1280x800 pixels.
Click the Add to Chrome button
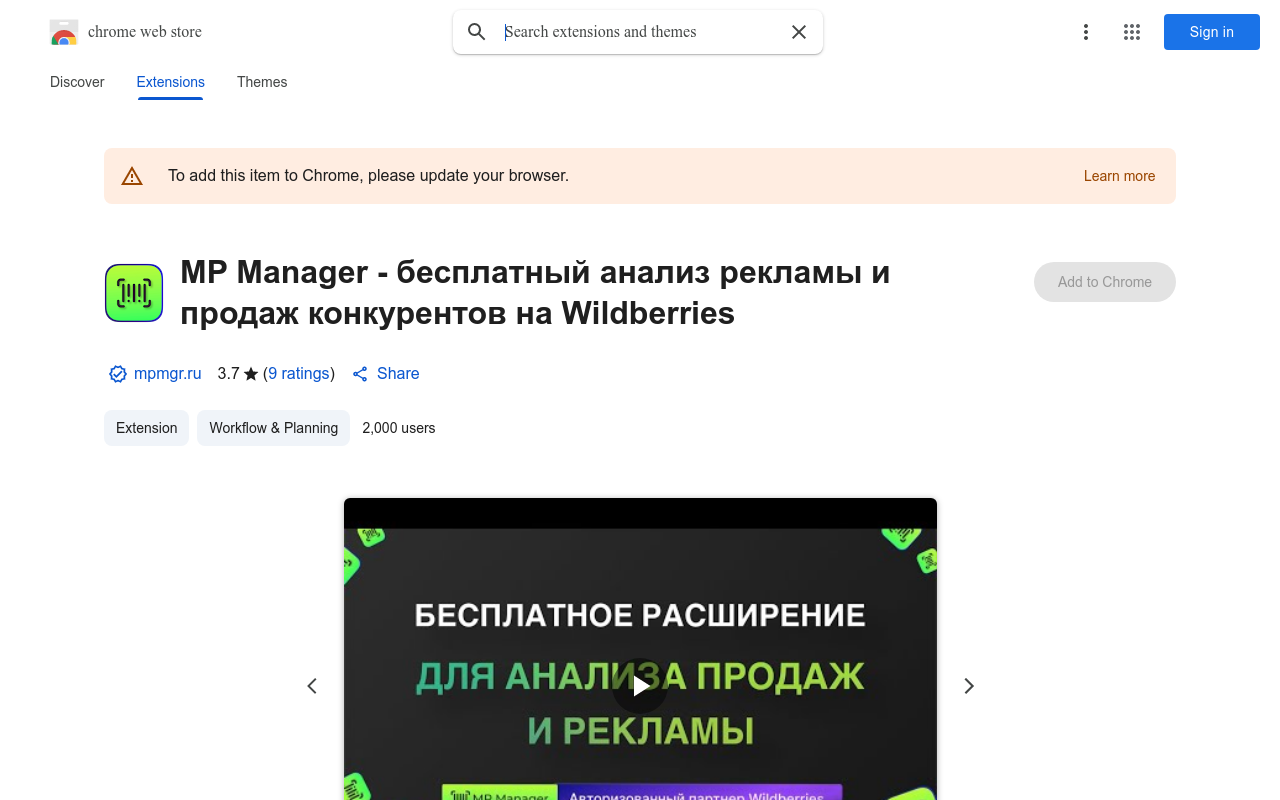coord(1105,282)
